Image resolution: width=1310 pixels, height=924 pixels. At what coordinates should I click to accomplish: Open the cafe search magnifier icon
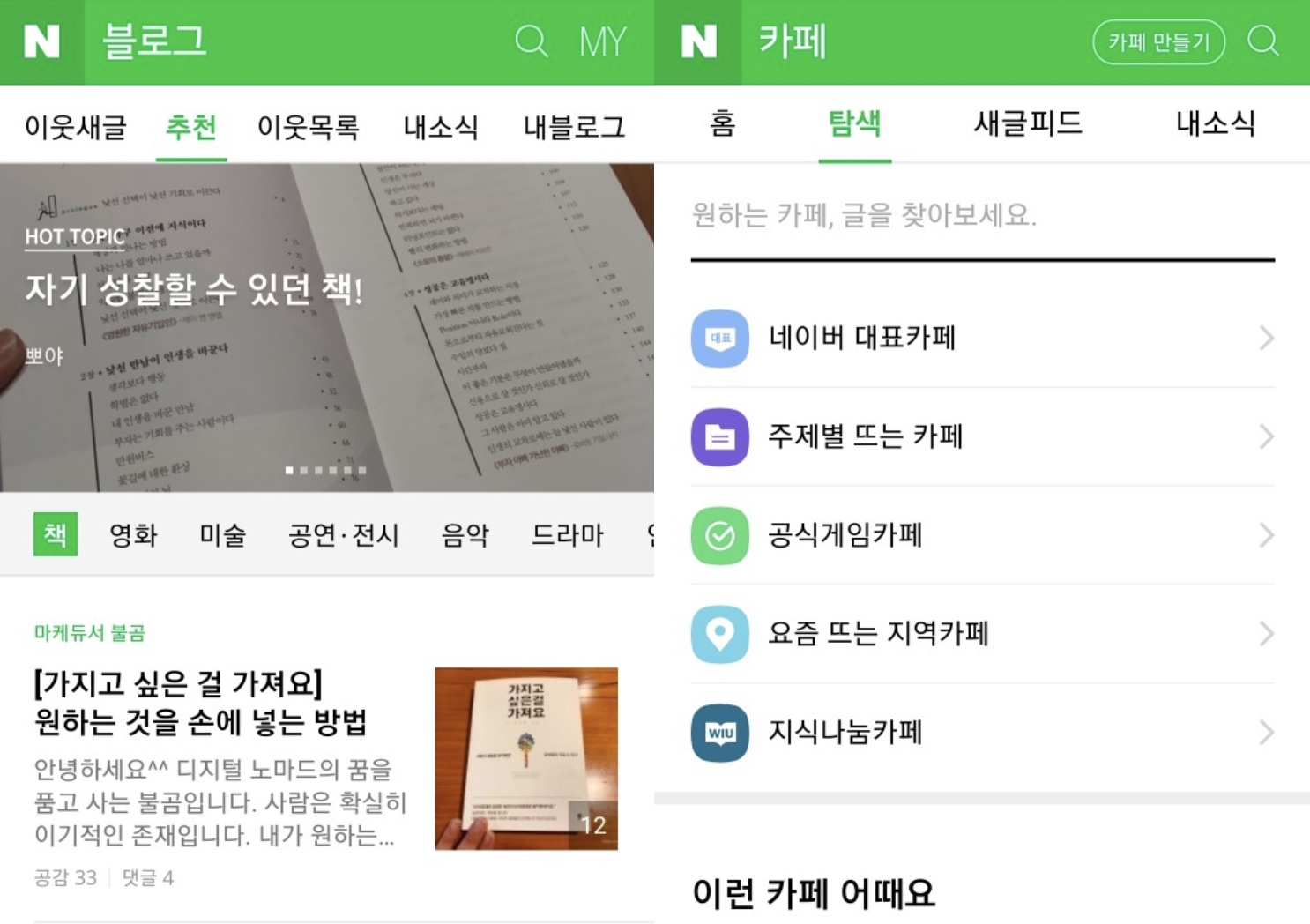[x=1263, y=41]
